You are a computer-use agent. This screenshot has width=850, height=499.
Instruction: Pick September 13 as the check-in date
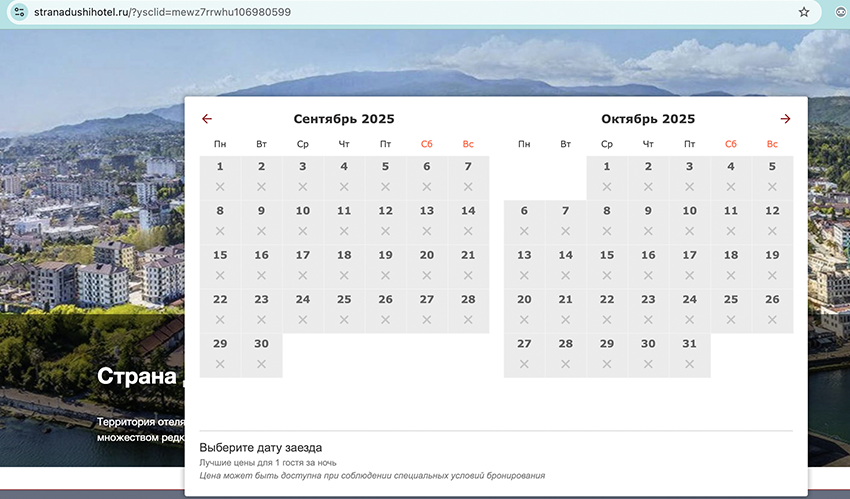point(427,220)
